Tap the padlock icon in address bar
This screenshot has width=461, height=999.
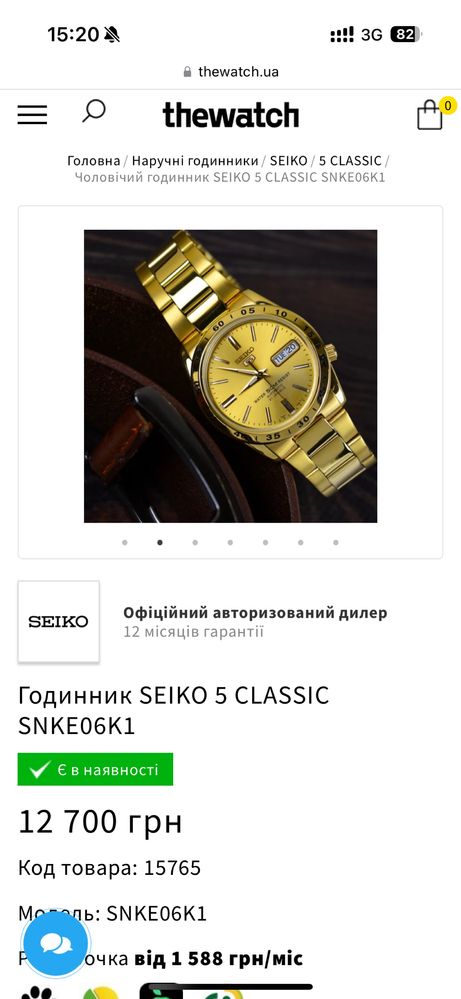coord(187,71)
